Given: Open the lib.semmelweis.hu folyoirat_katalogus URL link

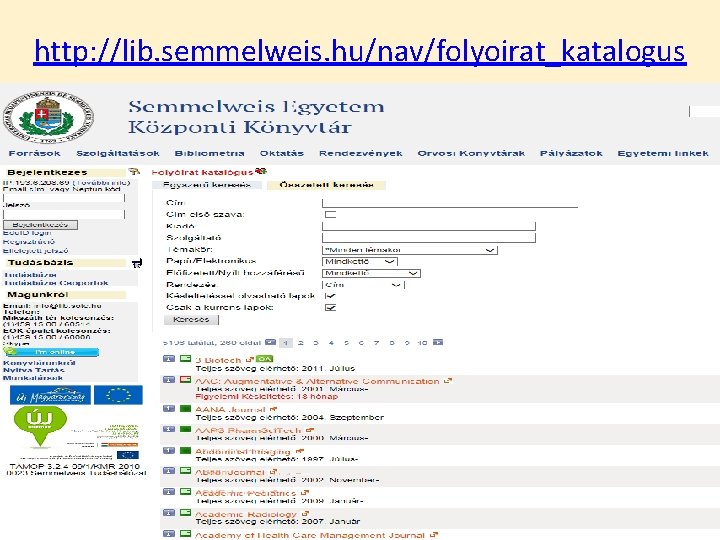Looking at the screenshot, I should pos(360,51).
